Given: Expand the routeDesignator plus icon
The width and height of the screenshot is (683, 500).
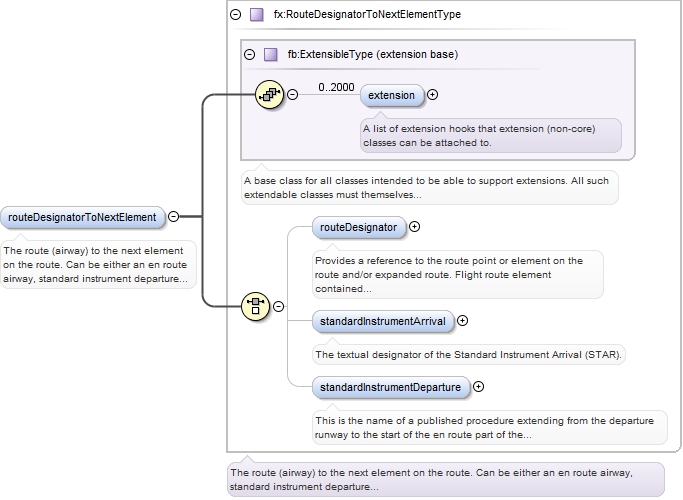Looking at the screenshot, I should 414,227.
